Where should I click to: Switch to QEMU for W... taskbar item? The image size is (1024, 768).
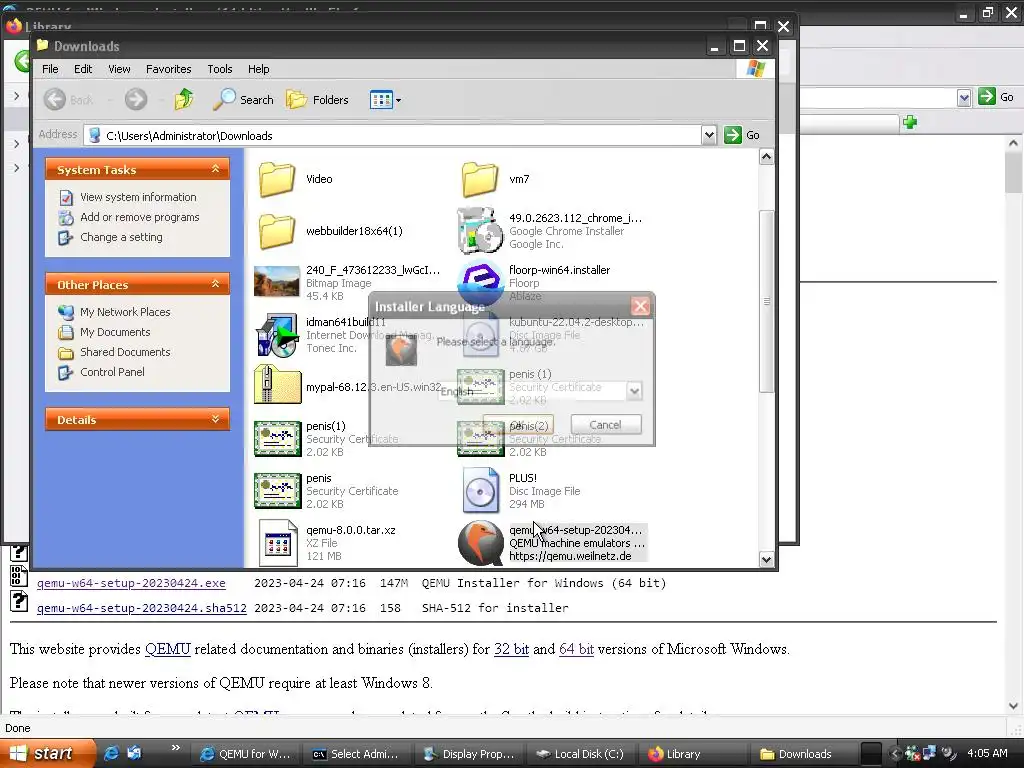tap(246, 754)
